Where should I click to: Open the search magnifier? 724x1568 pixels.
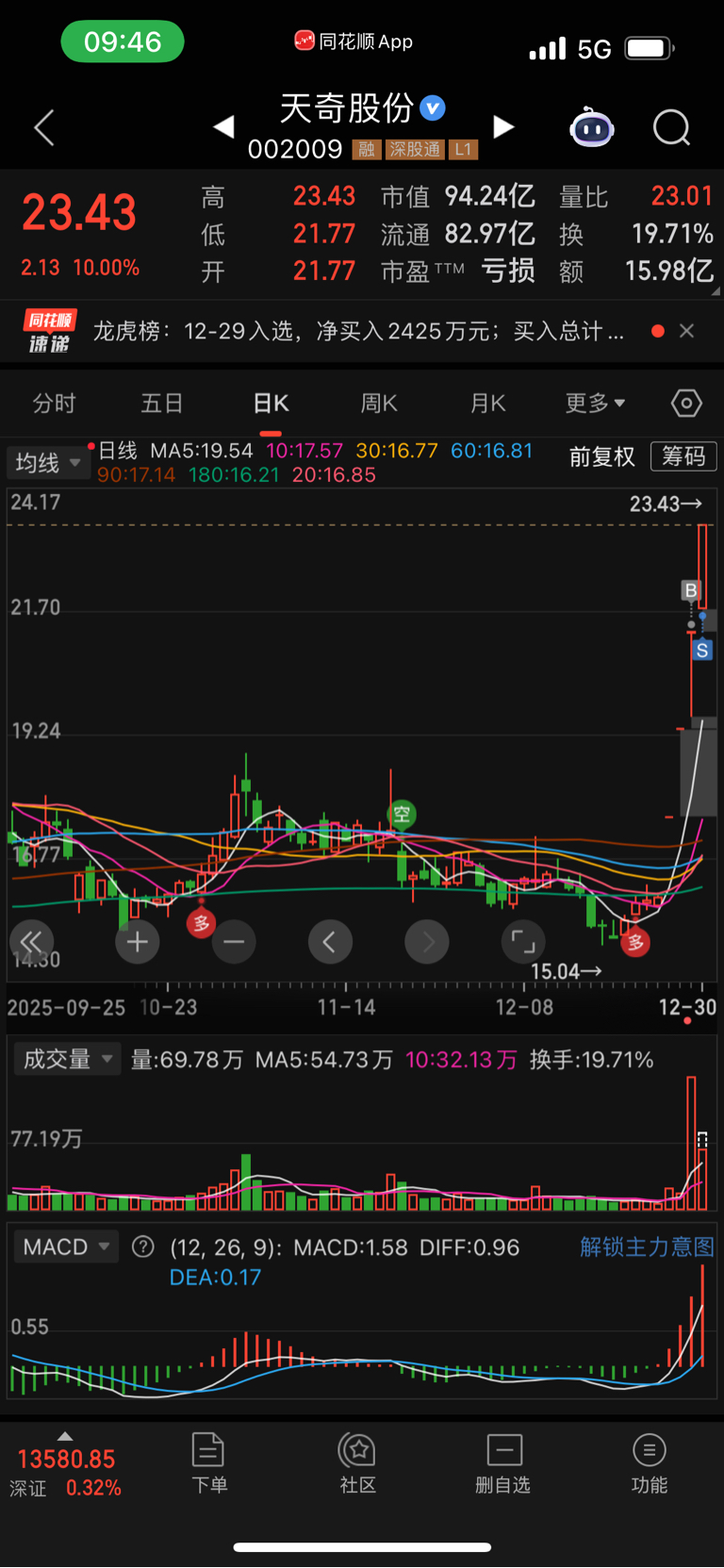tap(672, 127)
